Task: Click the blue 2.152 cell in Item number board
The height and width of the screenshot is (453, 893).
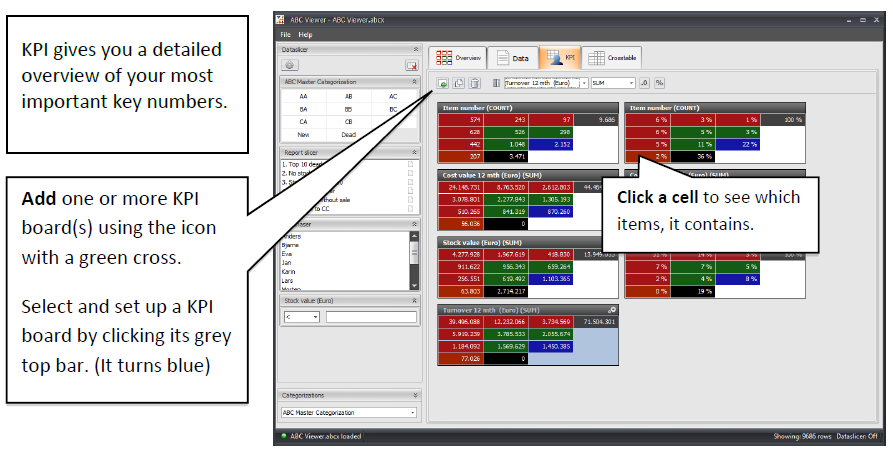Action: click(x=550, y=144)
